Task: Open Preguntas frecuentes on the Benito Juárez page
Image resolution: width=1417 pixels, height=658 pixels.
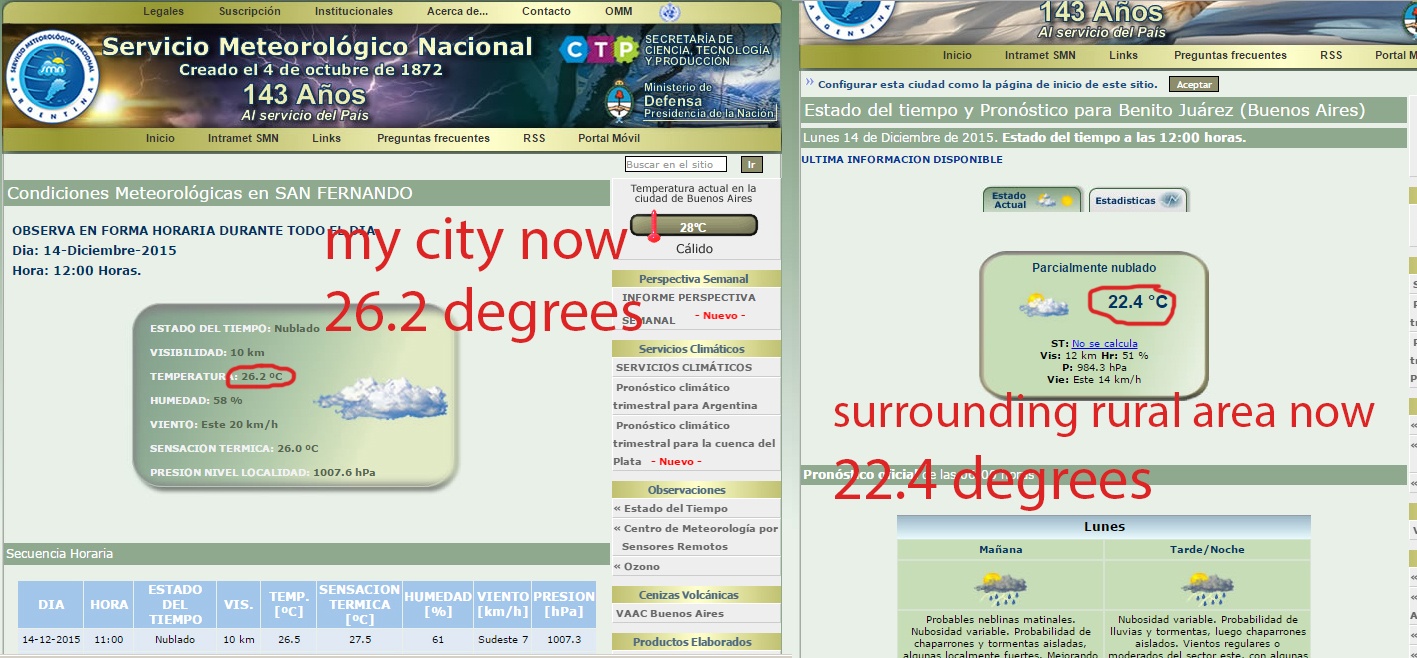Action: point(1230,55)
